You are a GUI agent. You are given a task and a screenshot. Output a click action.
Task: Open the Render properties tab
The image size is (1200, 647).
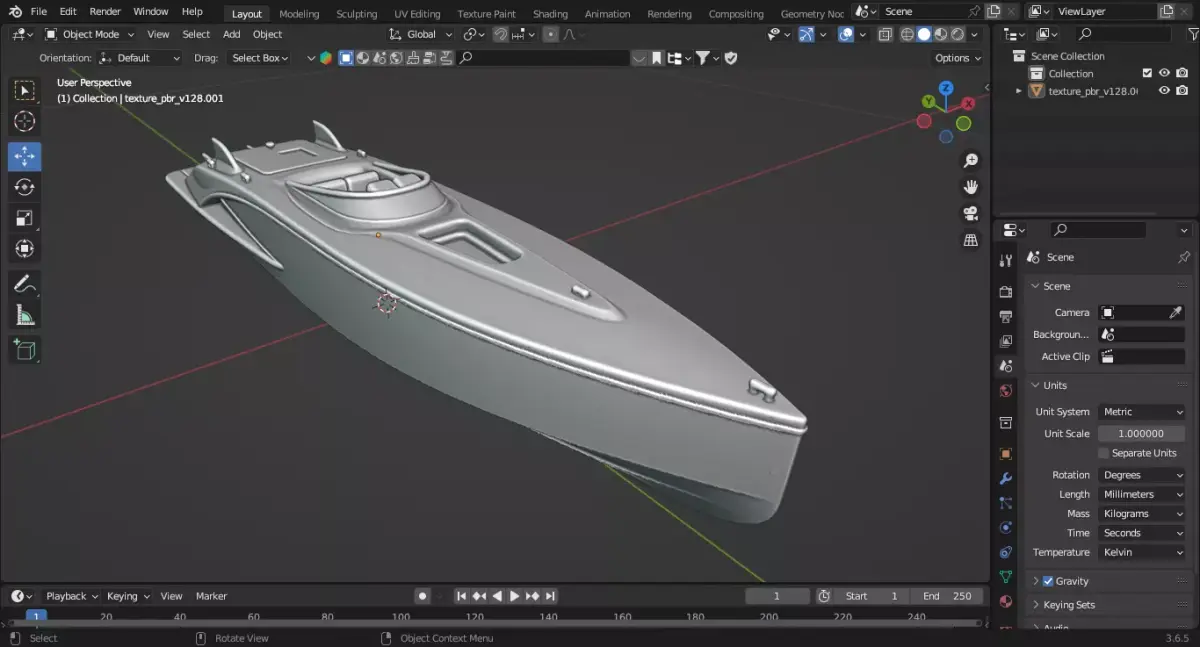(1006, 292)
